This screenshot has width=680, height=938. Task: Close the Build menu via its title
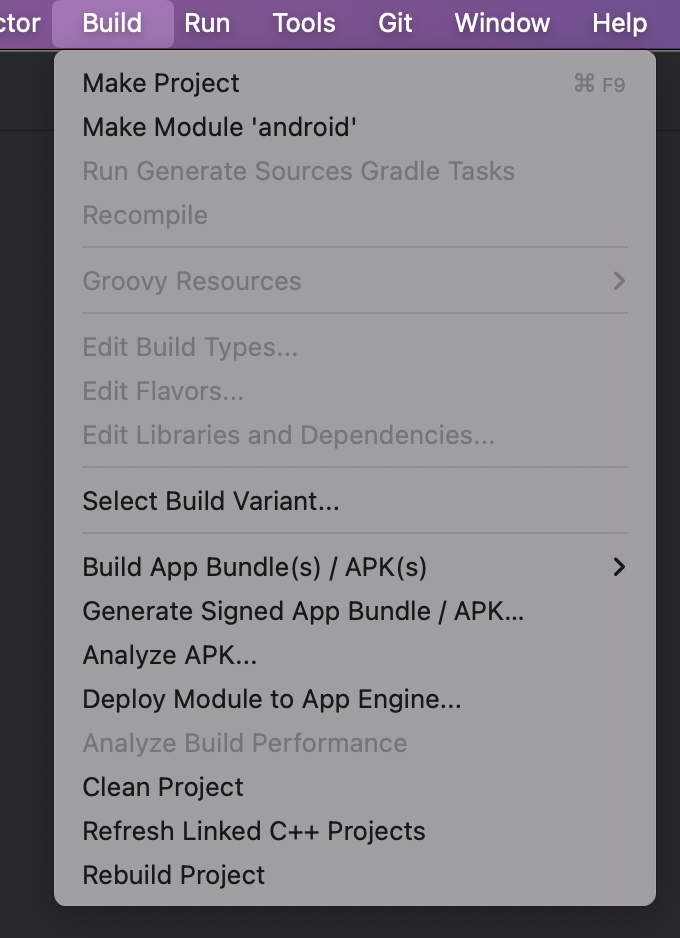(112, 23)
